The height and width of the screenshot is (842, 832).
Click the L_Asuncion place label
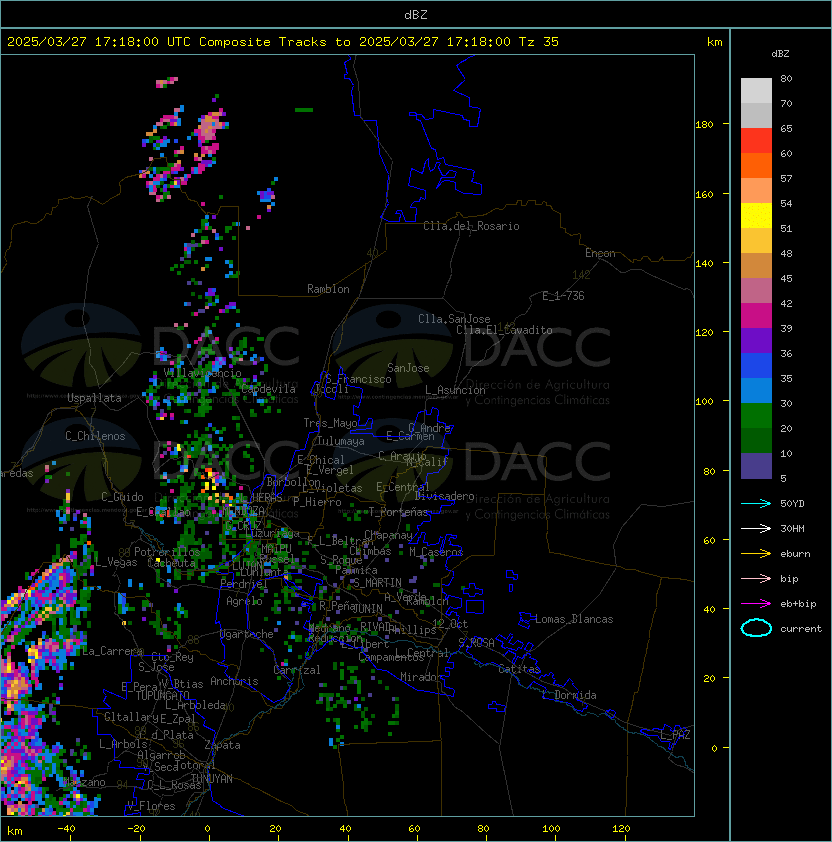pos(455,390)
